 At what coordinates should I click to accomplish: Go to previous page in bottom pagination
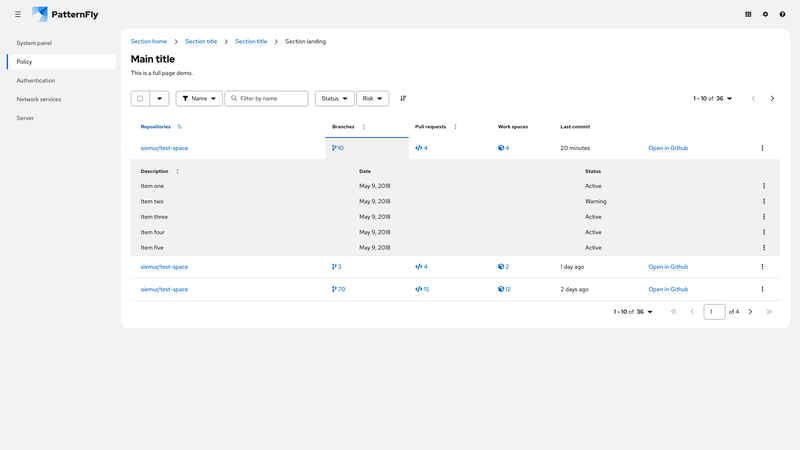[692, 312]
